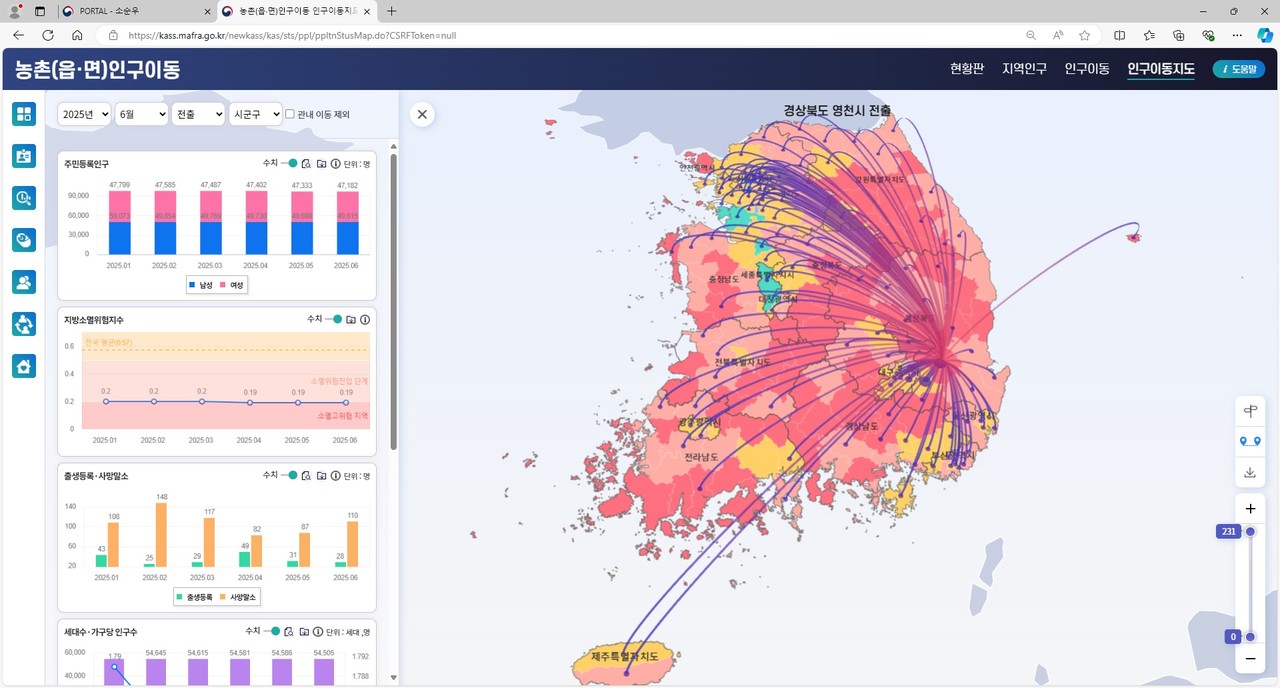The width and height of the screenshot is (1280, 688).
Task: Show info icon in 주민등록인구 panel
Action: 335,163
